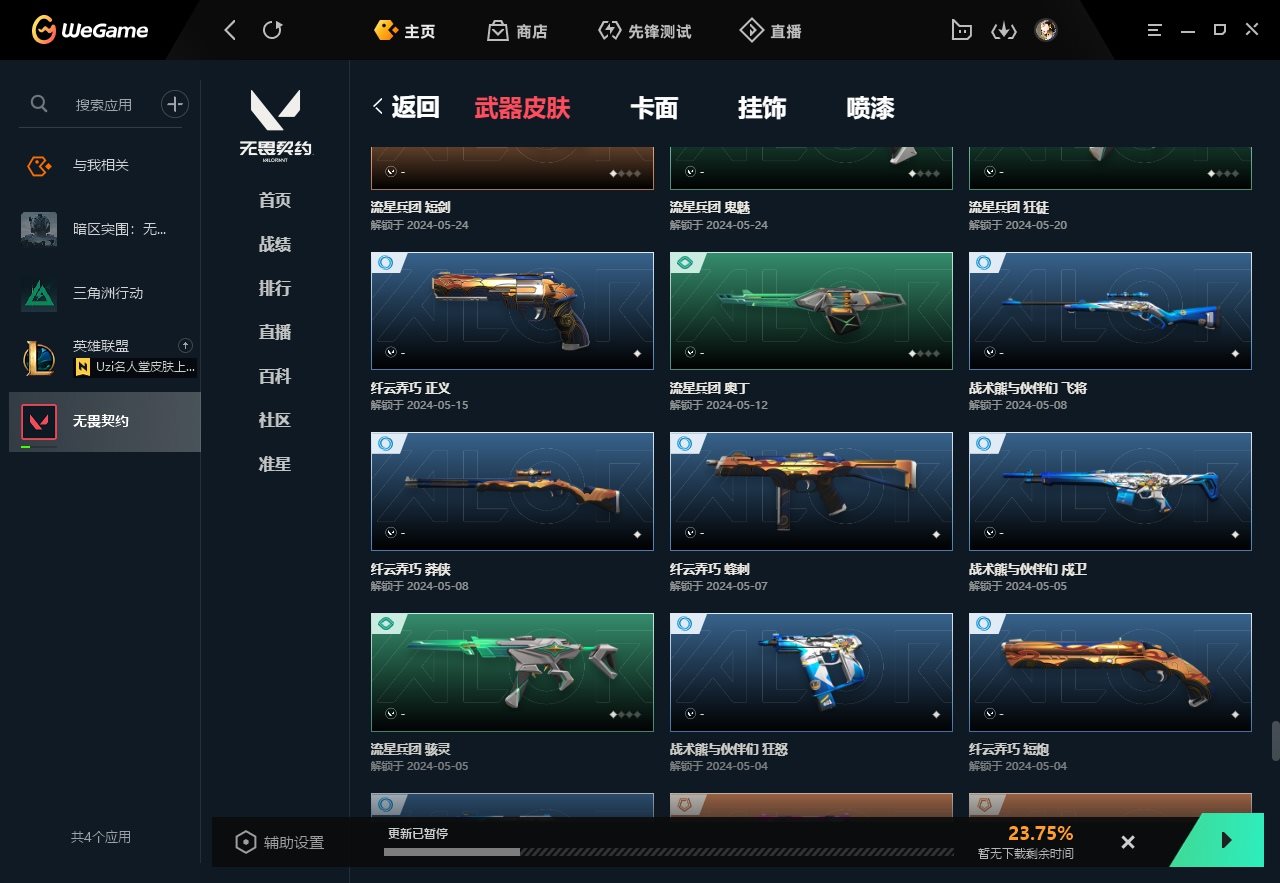The height and width of the screenshot is (883, 1280).
Task: Open the download manager icon
Action: click(1003, 31)
